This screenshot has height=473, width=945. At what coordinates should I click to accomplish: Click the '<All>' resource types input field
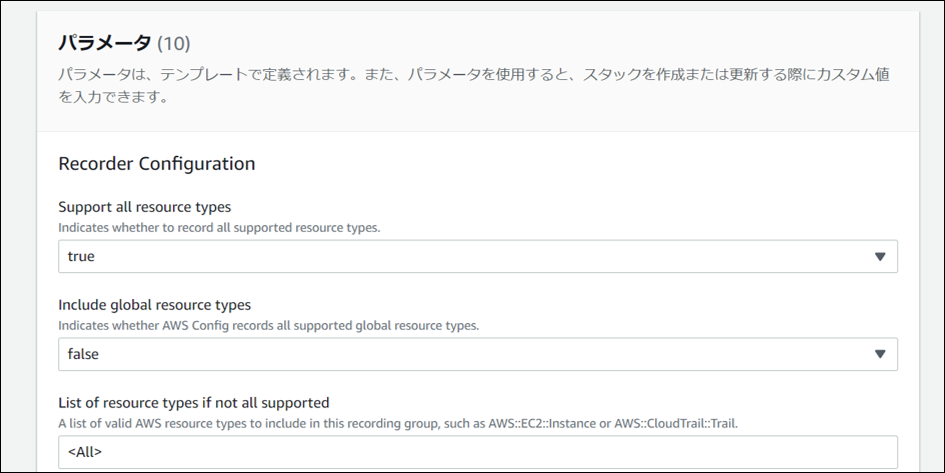coord(477,452)
